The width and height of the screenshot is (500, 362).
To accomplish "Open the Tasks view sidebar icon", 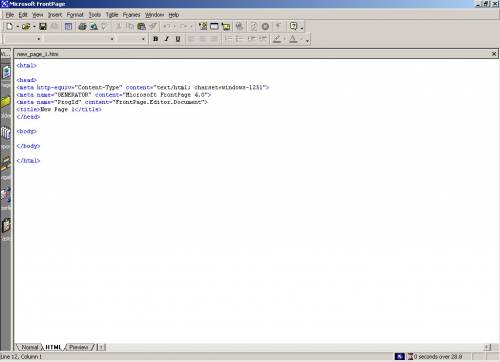I will [6, 226].
